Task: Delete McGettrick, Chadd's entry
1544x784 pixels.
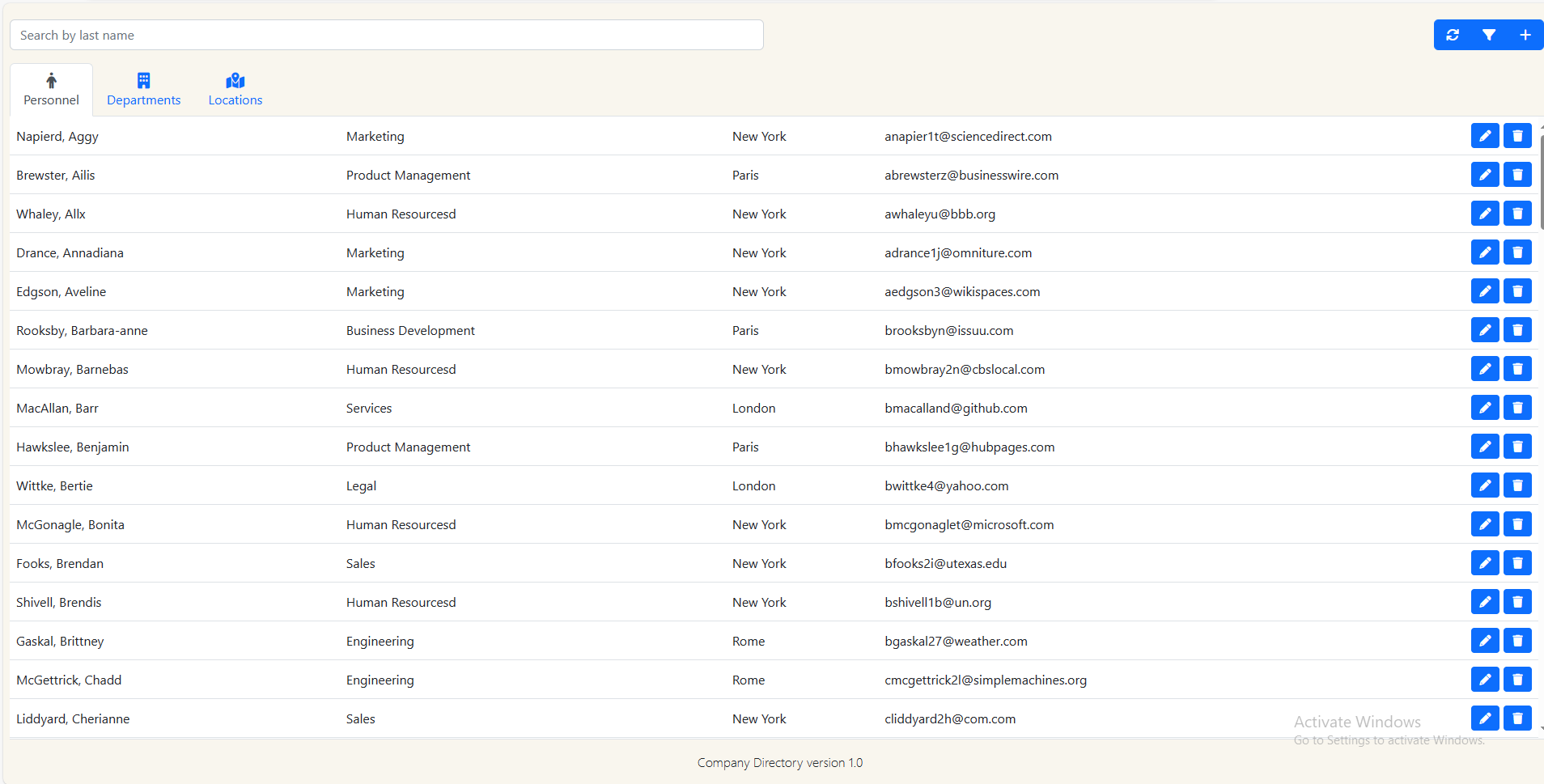Action: [x=1517, y=679]
